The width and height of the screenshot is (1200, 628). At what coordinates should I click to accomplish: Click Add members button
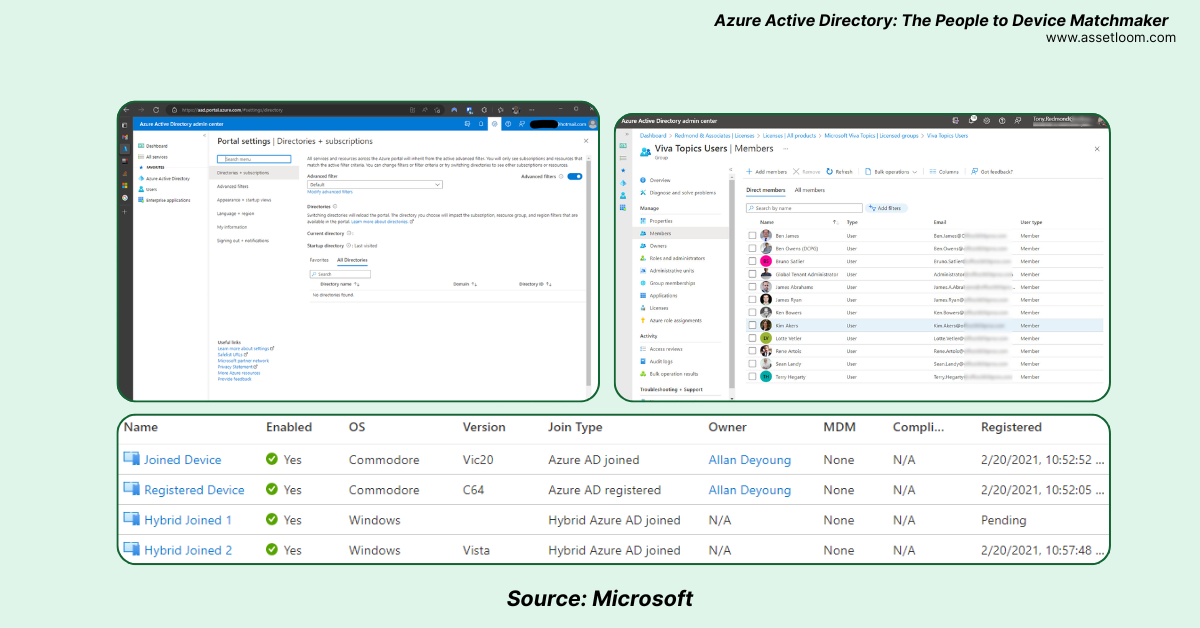click(x=767, y=172)
